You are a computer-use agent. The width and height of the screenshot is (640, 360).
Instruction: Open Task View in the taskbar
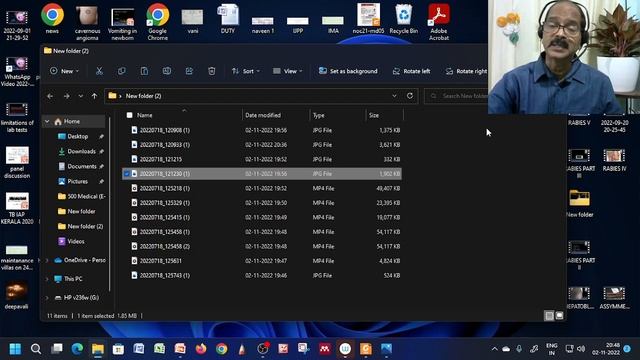(57, 349)
